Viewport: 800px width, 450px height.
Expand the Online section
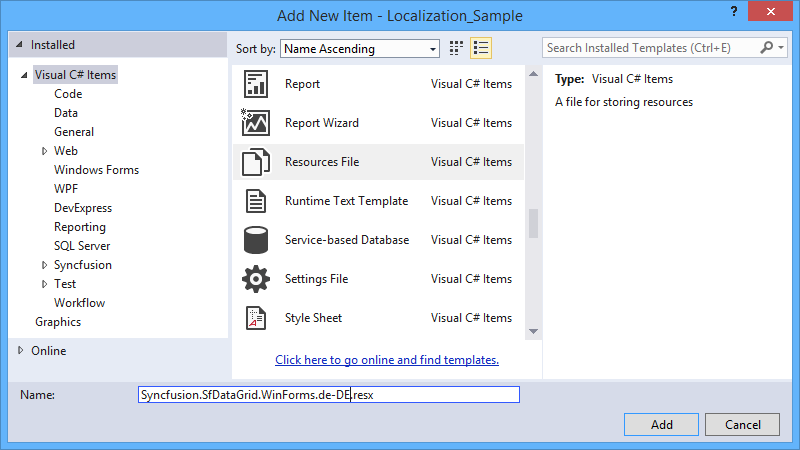tap(20, 351)
